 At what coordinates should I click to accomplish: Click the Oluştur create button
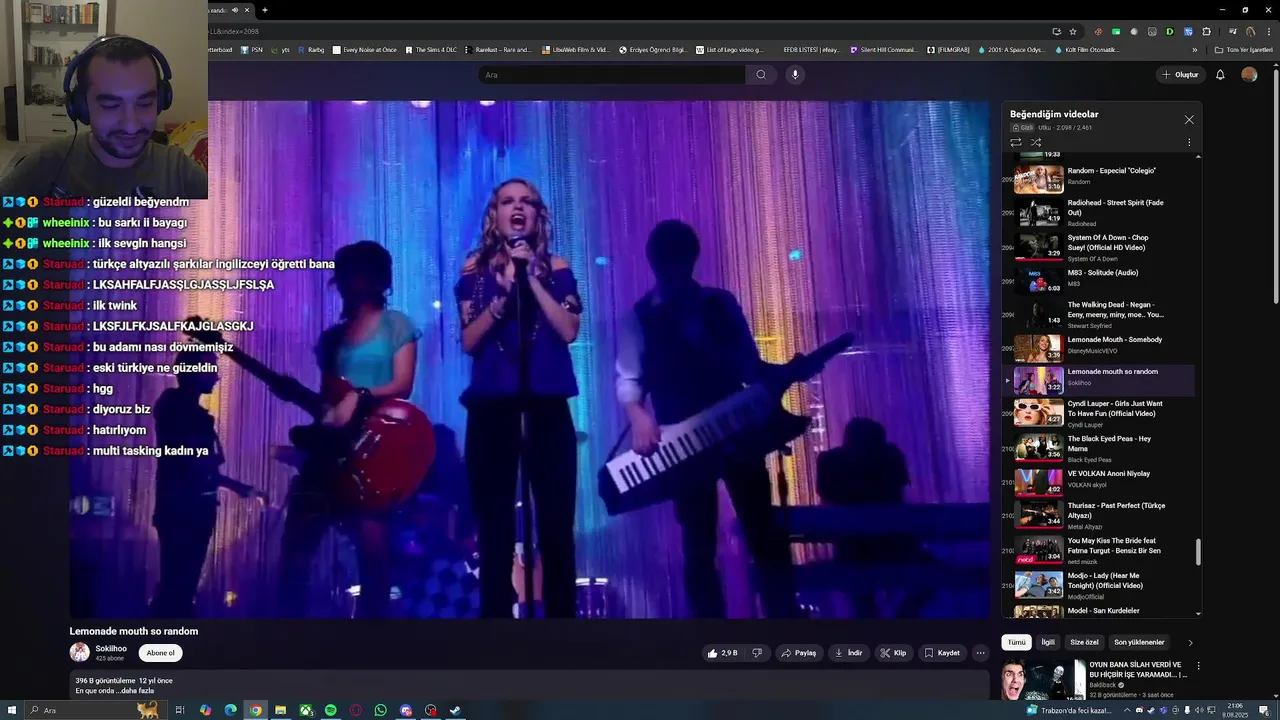[x=1180, y=75]
